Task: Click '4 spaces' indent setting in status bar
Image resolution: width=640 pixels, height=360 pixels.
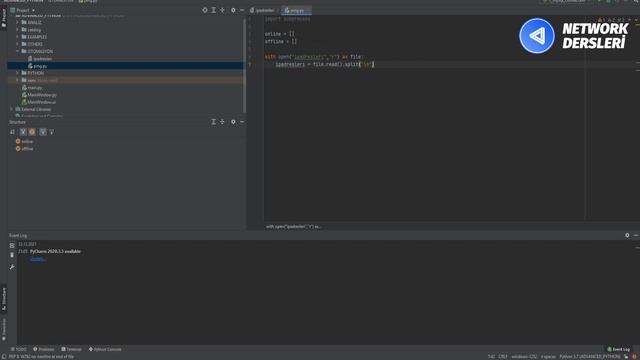Action: (x=548, y=357)
